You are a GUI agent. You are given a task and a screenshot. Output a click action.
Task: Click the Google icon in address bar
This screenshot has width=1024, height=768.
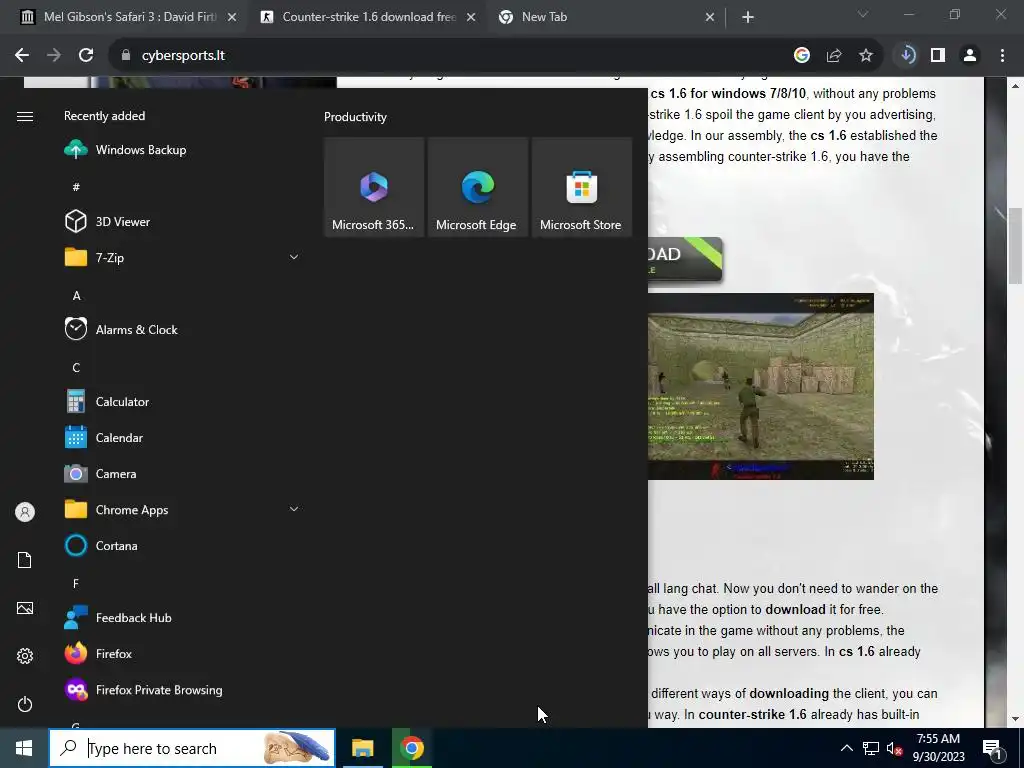click(802, 56)
